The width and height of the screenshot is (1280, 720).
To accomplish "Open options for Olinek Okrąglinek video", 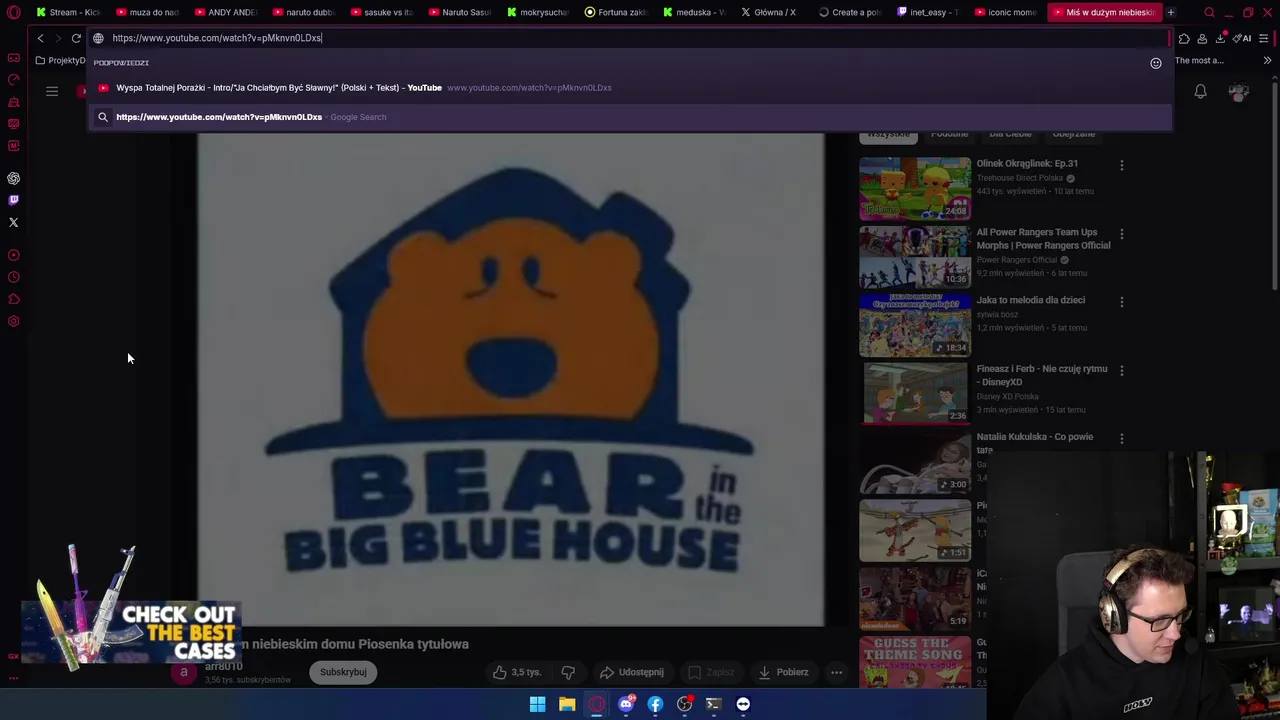I will [1121, 165].
